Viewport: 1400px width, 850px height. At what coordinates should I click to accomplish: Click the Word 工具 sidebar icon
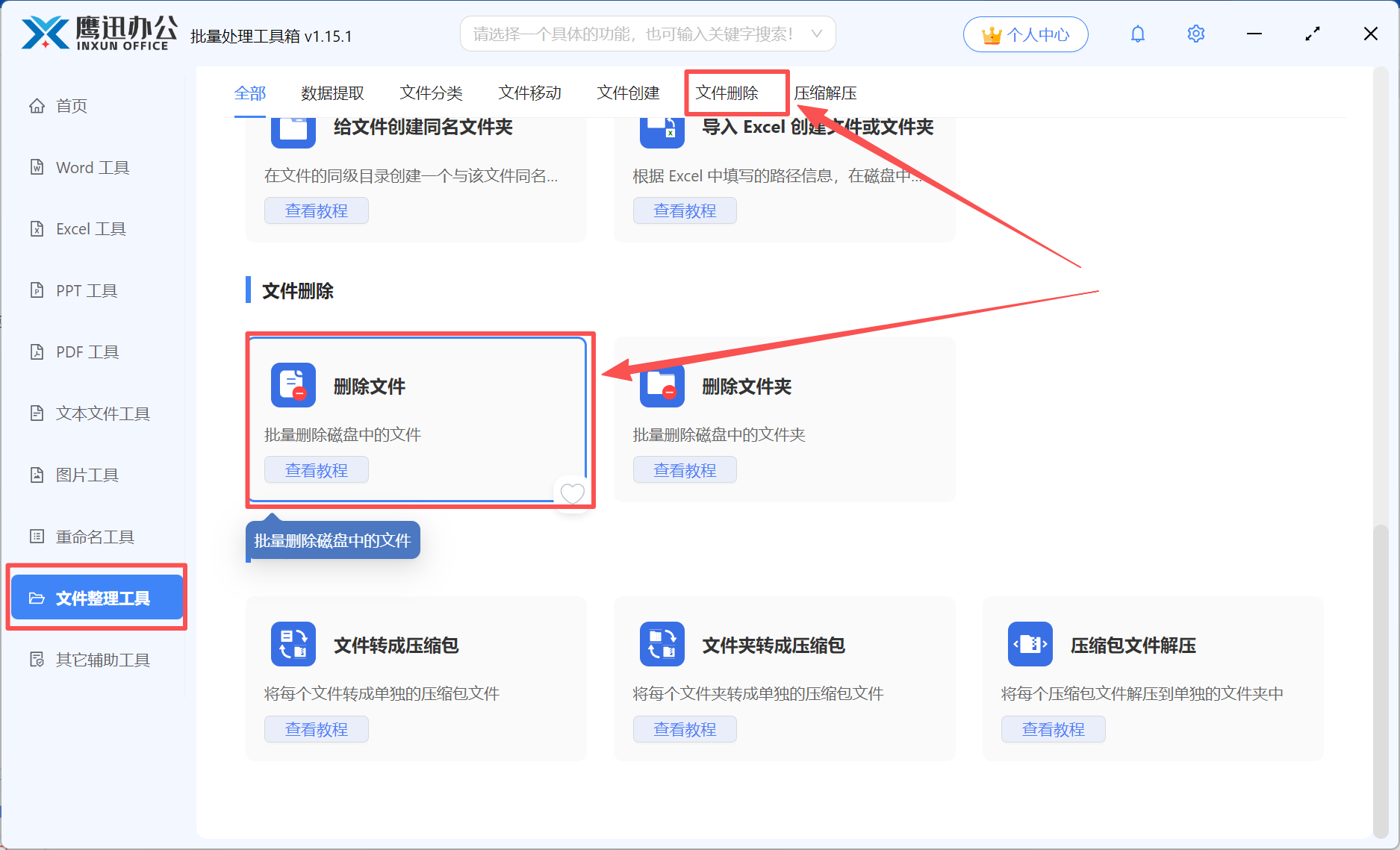point(37,167)
